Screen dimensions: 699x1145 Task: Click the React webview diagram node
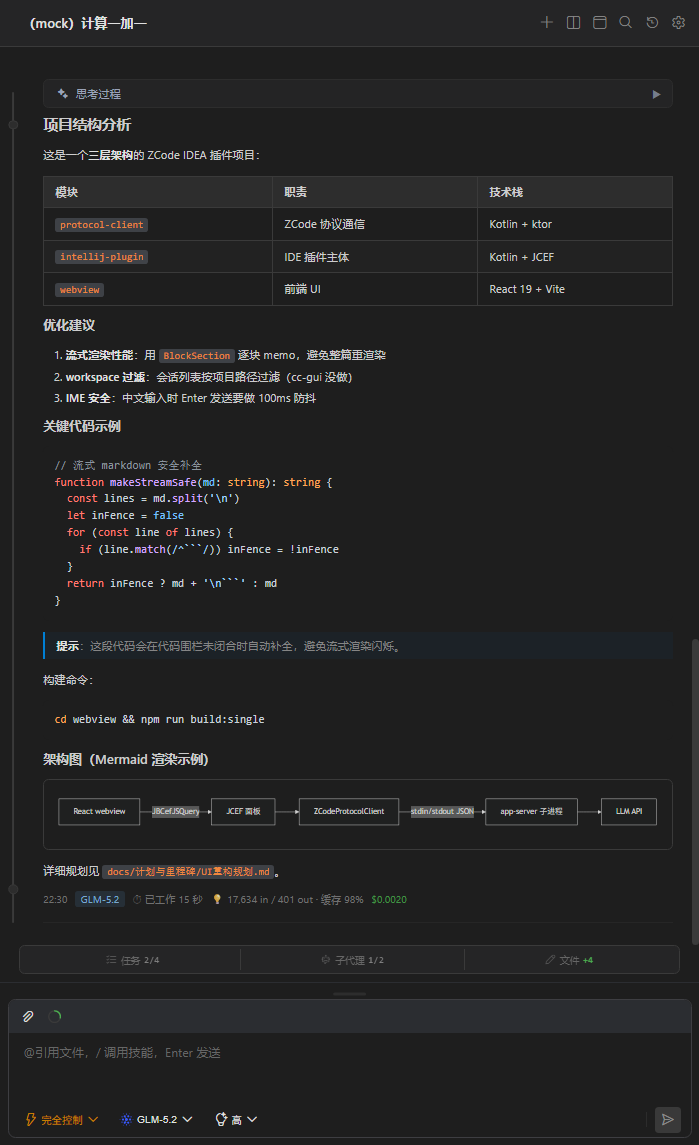coord(99,811)
